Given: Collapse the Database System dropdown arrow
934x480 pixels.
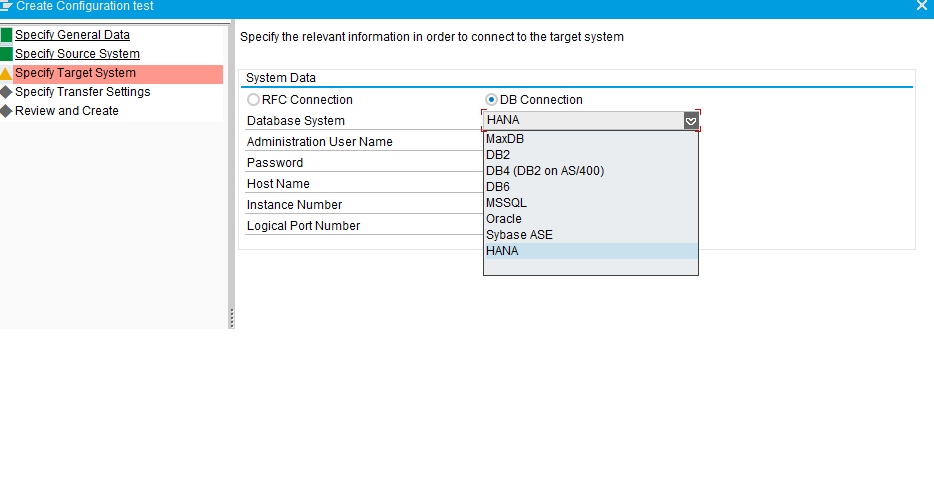Looking at the screenshot, I should 690,121.
